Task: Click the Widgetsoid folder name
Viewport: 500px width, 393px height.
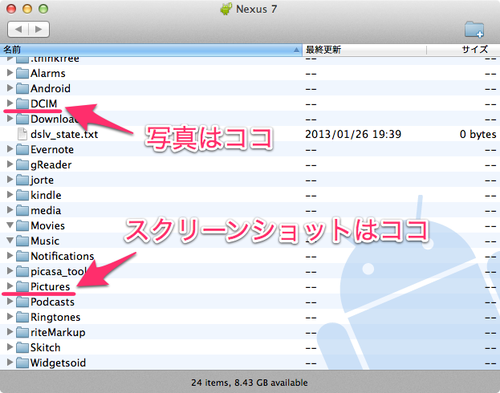Action: 58,363
